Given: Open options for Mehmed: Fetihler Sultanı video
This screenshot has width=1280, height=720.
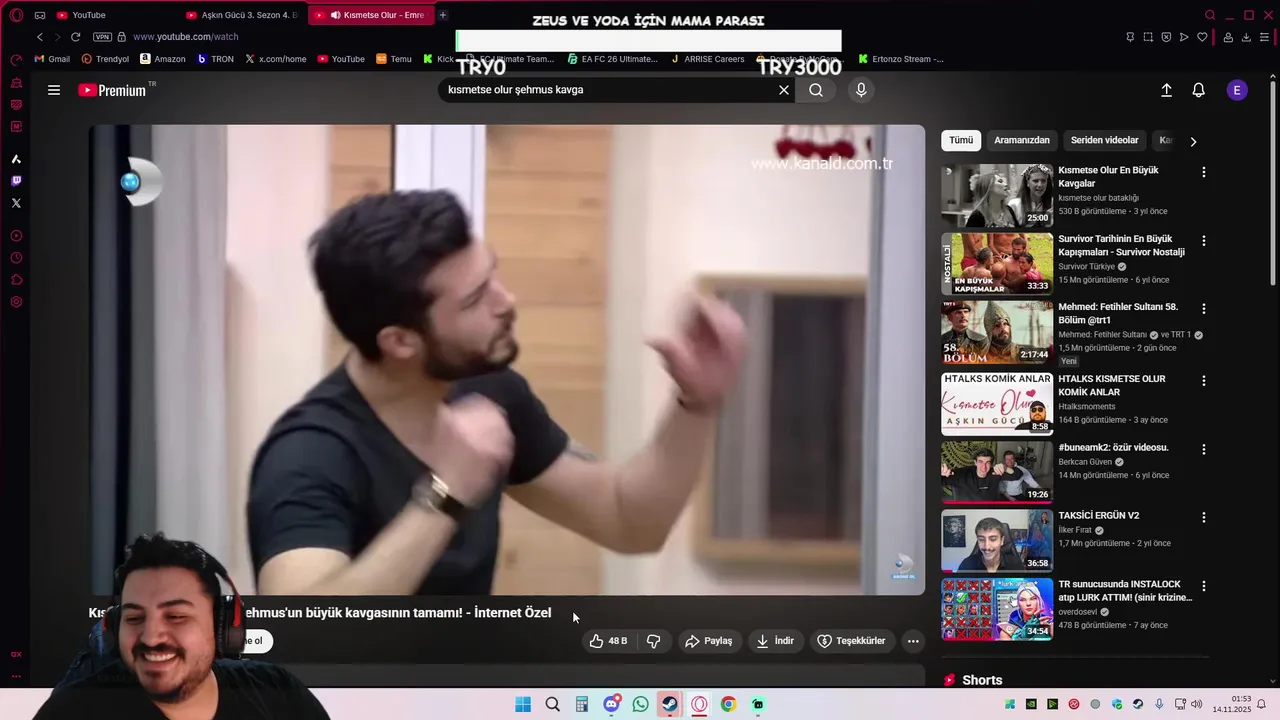Looking at the screenshot, I should (1204, 309).
